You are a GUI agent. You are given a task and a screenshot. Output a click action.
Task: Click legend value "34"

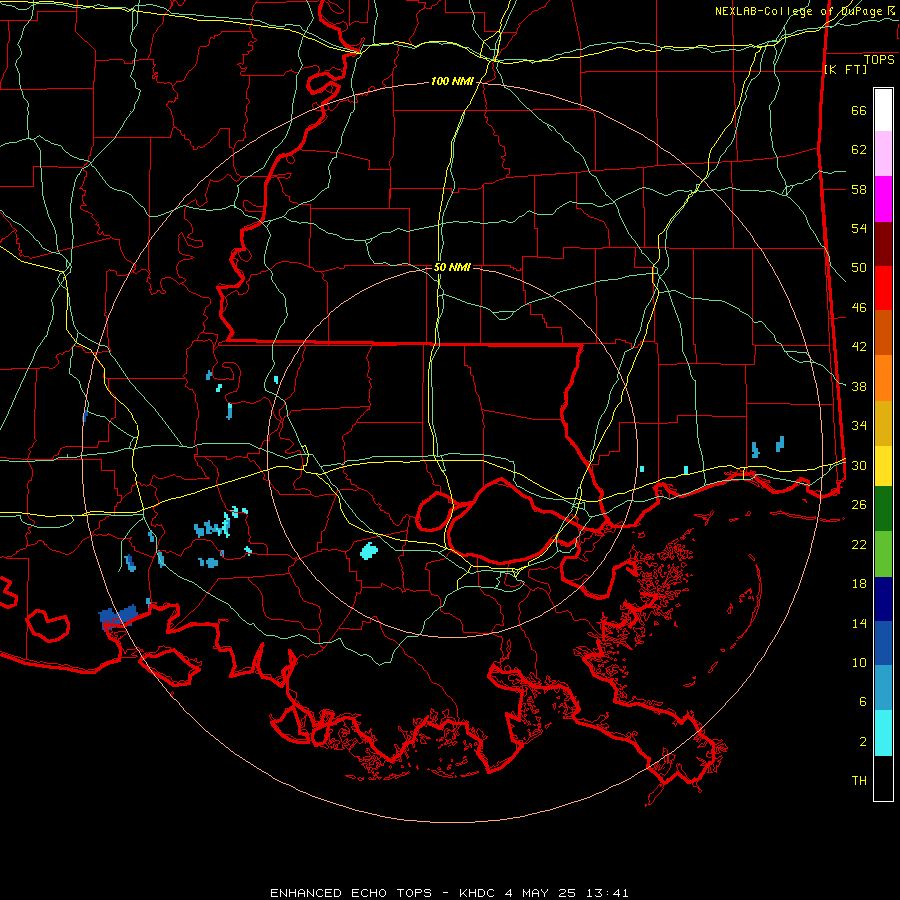pos(859,425)
